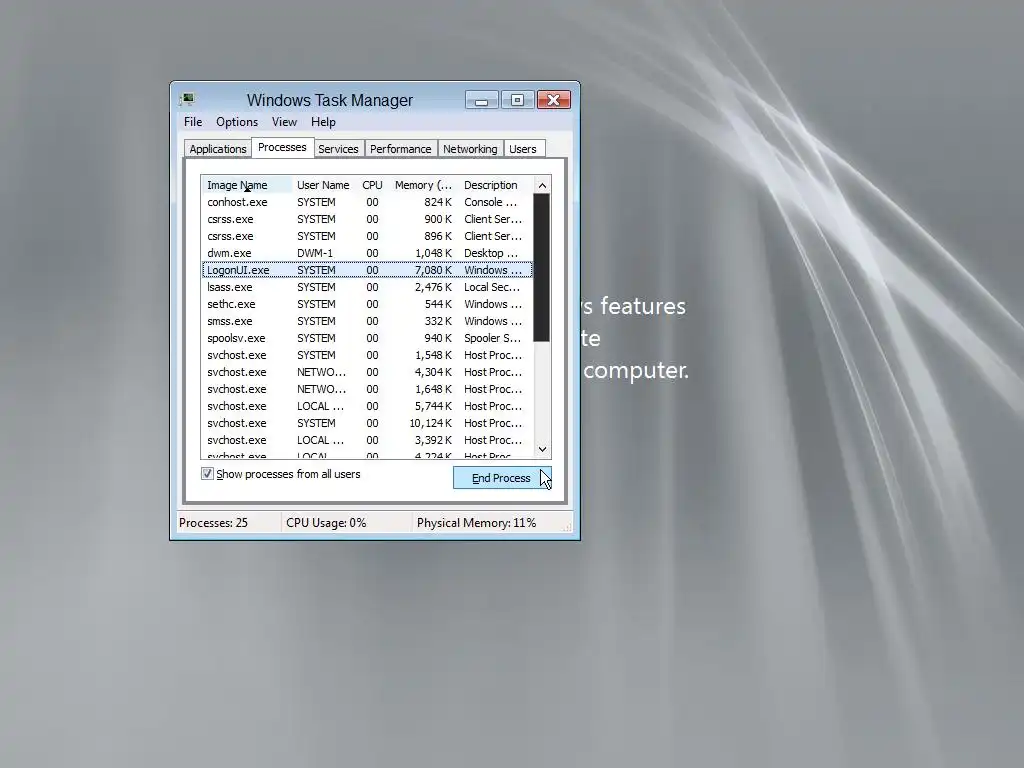
Task: Select the smss.exe process
Action: click(x=367, y=321)
